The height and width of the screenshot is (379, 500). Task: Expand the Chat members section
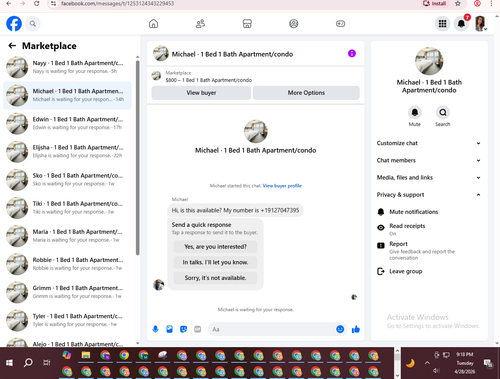coord(429,160)
